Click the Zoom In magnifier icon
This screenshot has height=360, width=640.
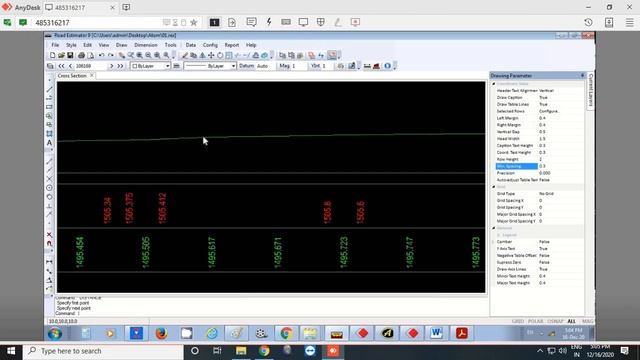coord(140,55)
